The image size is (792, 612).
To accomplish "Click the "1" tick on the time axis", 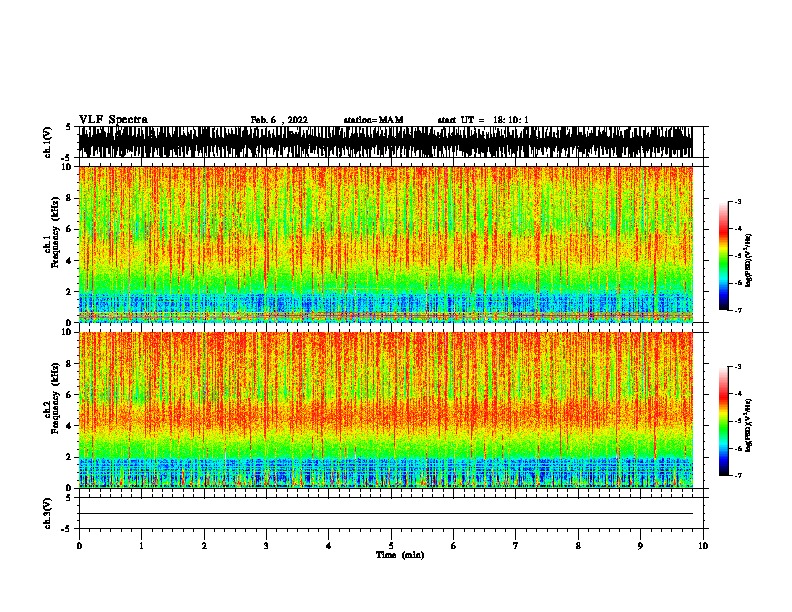I will 141,546.
